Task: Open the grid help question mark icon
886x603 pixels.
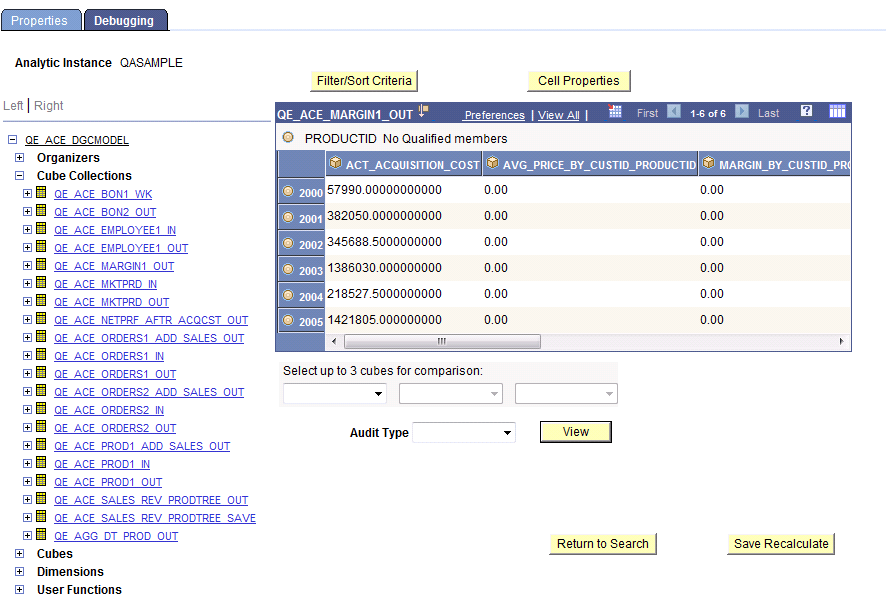Action: click(806, 111)
